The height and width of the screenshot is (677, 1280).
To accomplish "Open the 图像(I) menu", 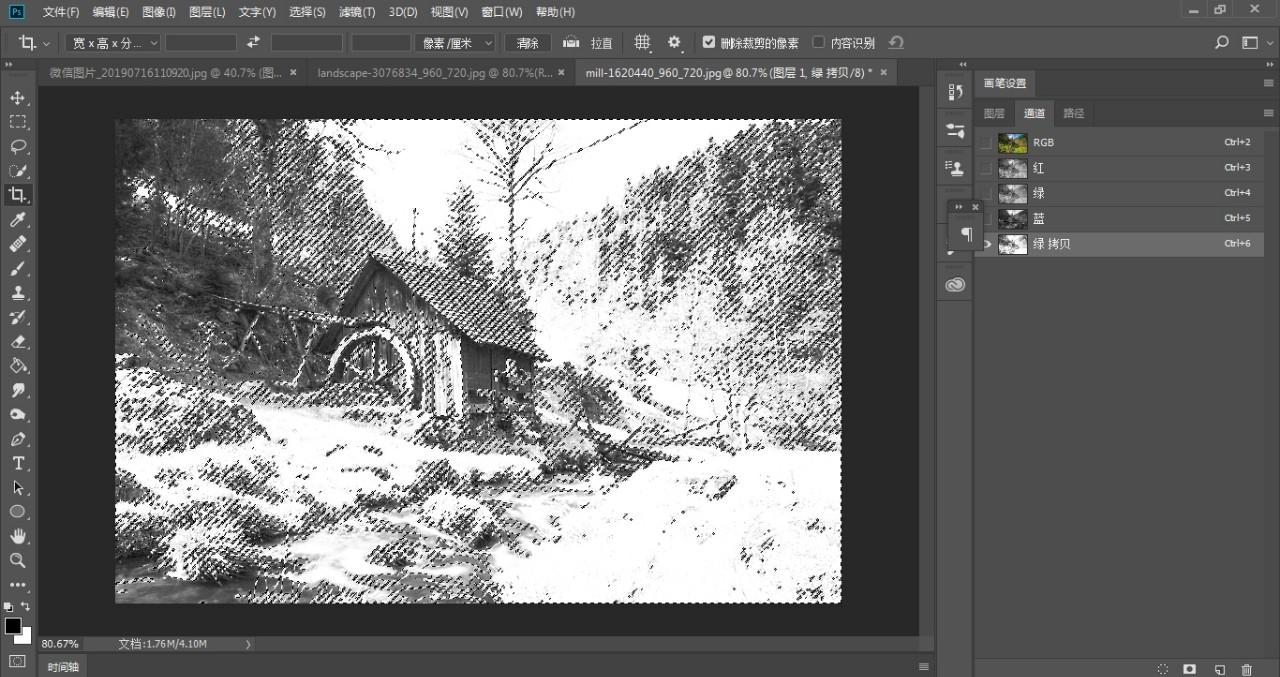I will click(159, 12).
